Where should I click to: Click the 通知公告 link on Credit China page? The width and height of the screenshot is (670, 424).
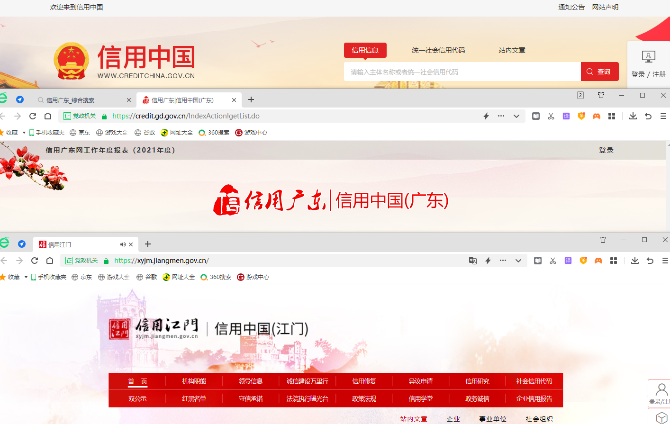571,7
